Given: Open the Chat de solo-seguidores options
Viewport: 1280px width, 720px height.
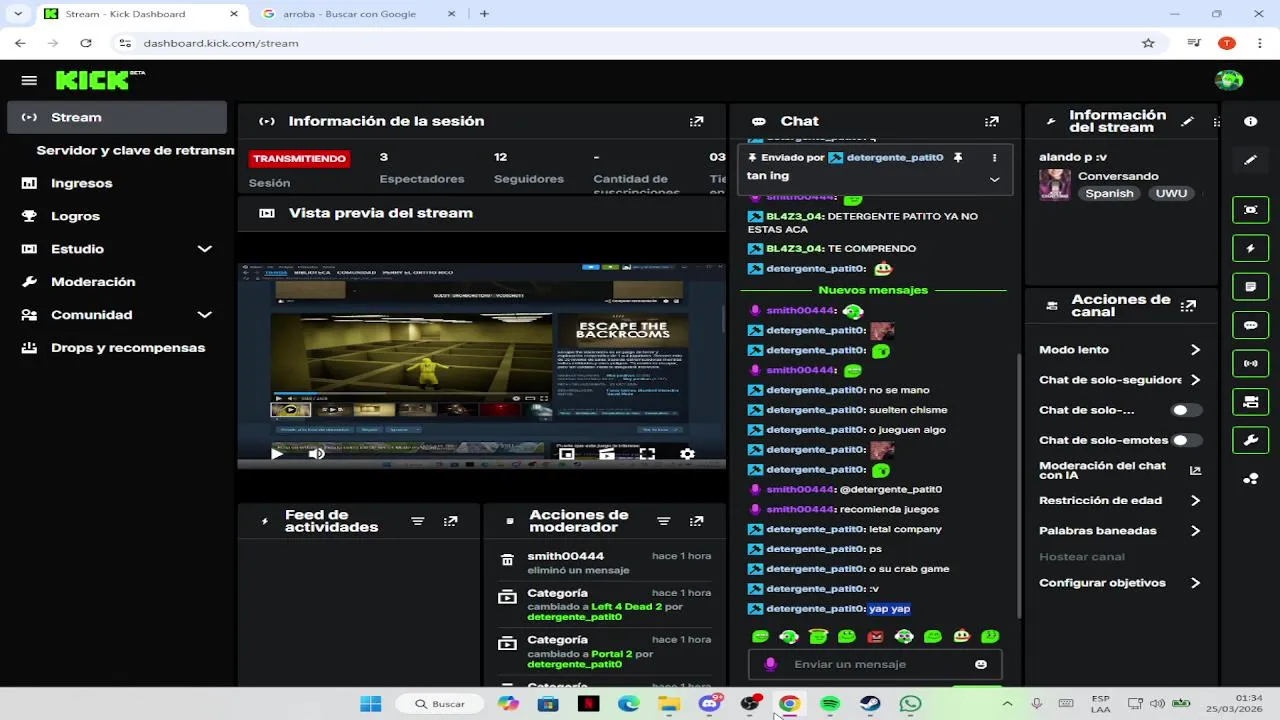Looking at the screenshot, I should [1120, 380].
